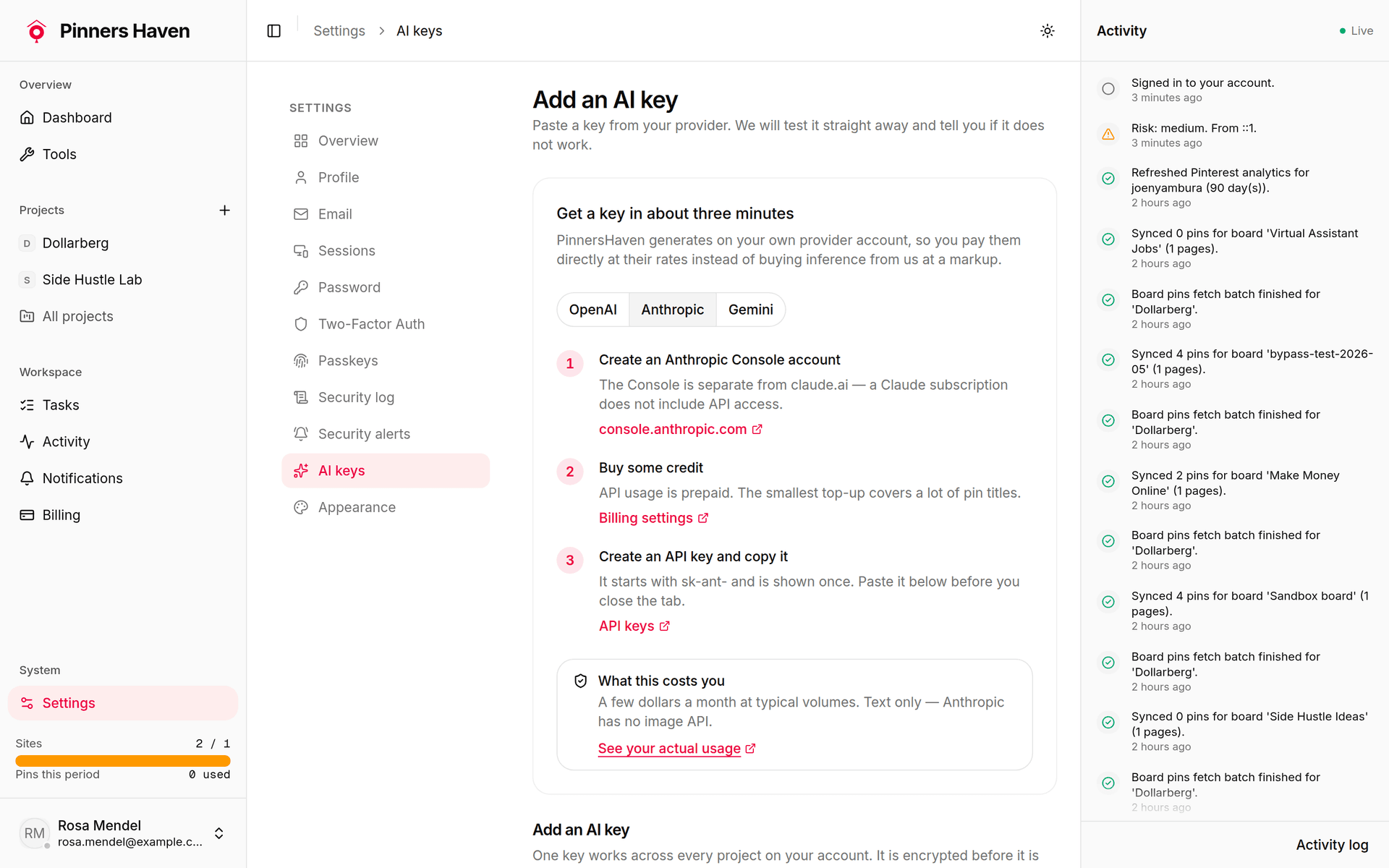Open the console.anthropic.com link
Screen dimensions: 1389x868
click(680, 429)
